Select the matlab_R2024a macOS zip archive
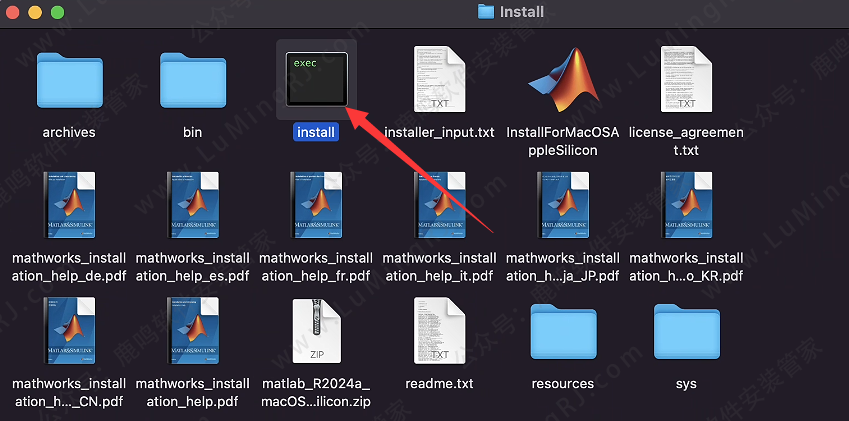 [316, 332]
